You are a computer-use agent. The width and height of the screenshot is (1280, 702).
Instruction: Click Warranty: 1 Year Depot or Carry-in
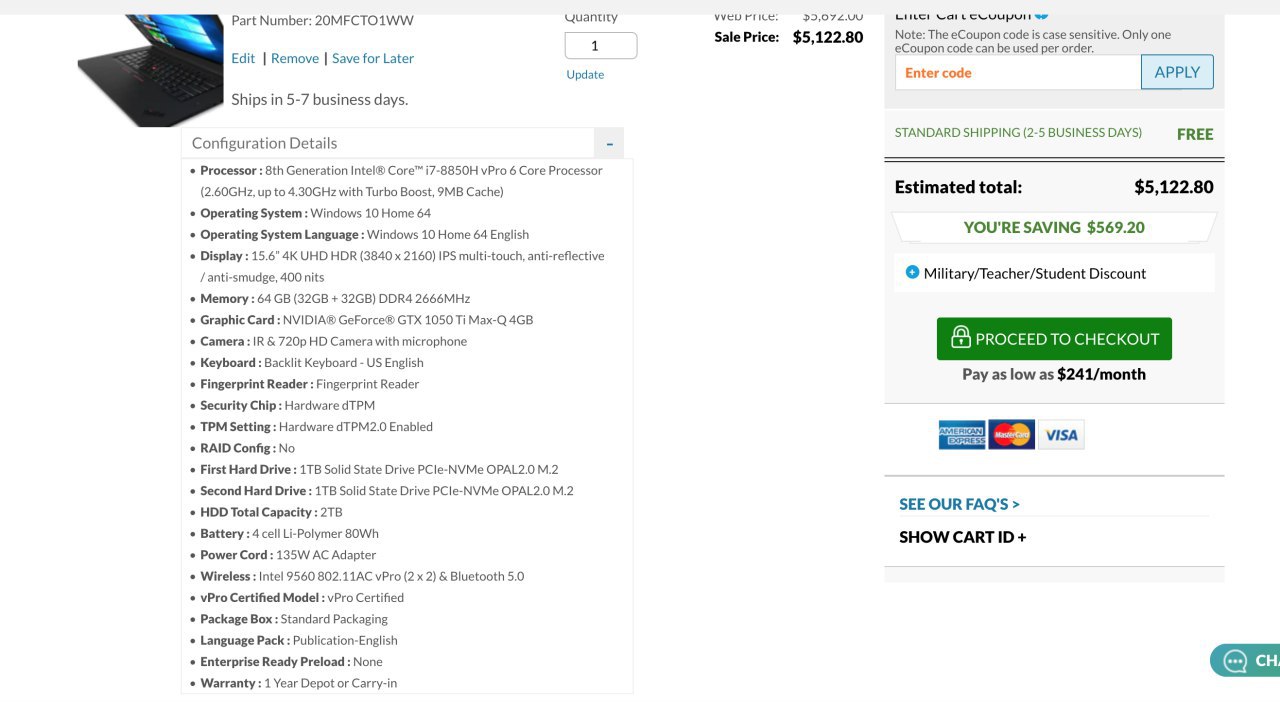[x=298, y=683]
